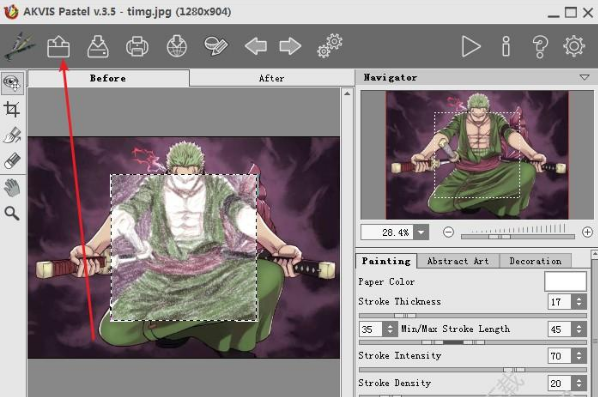The height and width of the screenshot is (397, 598).
Task: Click the maximum stroke length field 45
Action: click(559, 329)
